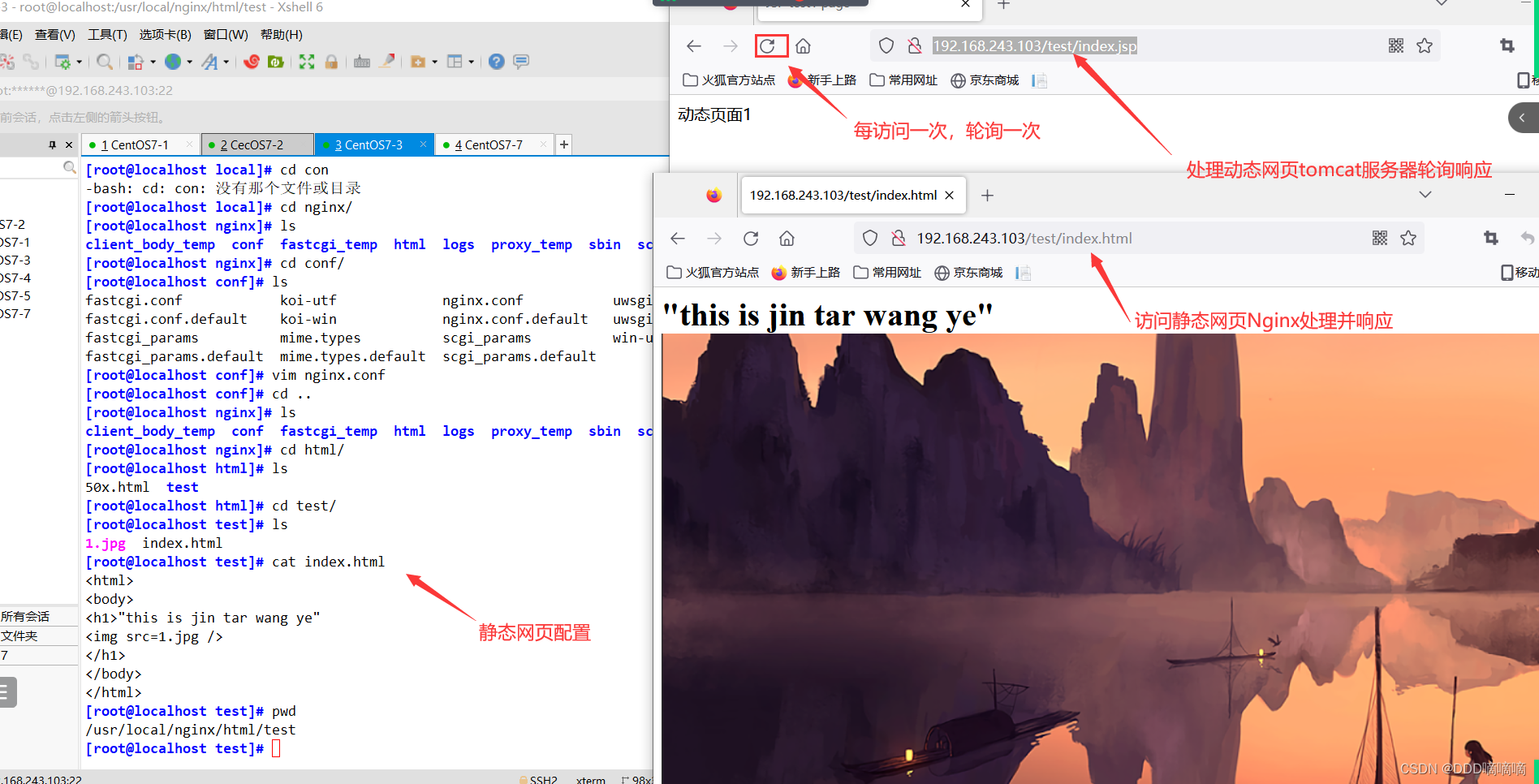This screenshot has width=1539, height=784.
Task: Open Xshell help question mark icon
Action: [497, 62]
